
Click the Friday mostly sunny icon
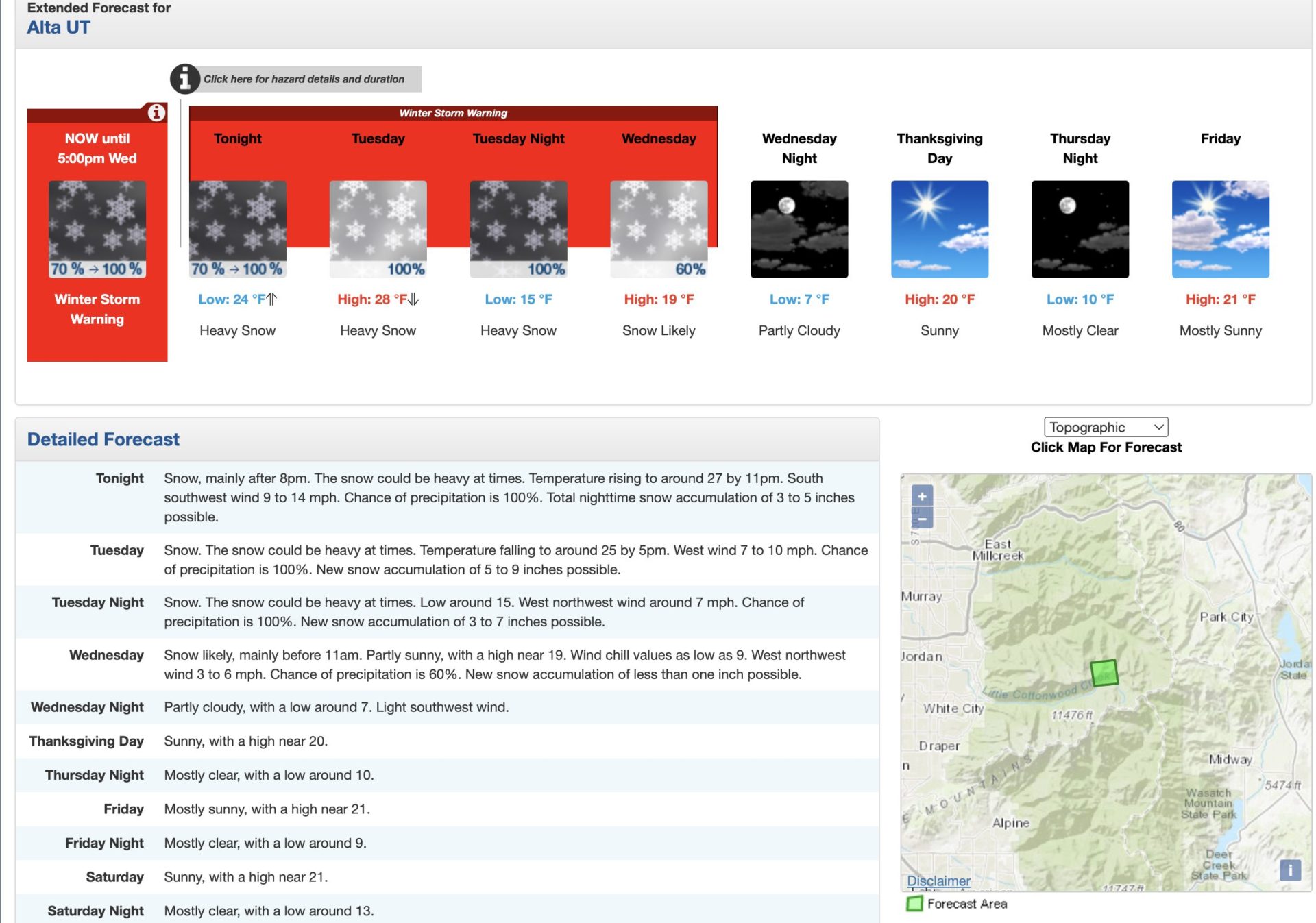pos(1221,229)
